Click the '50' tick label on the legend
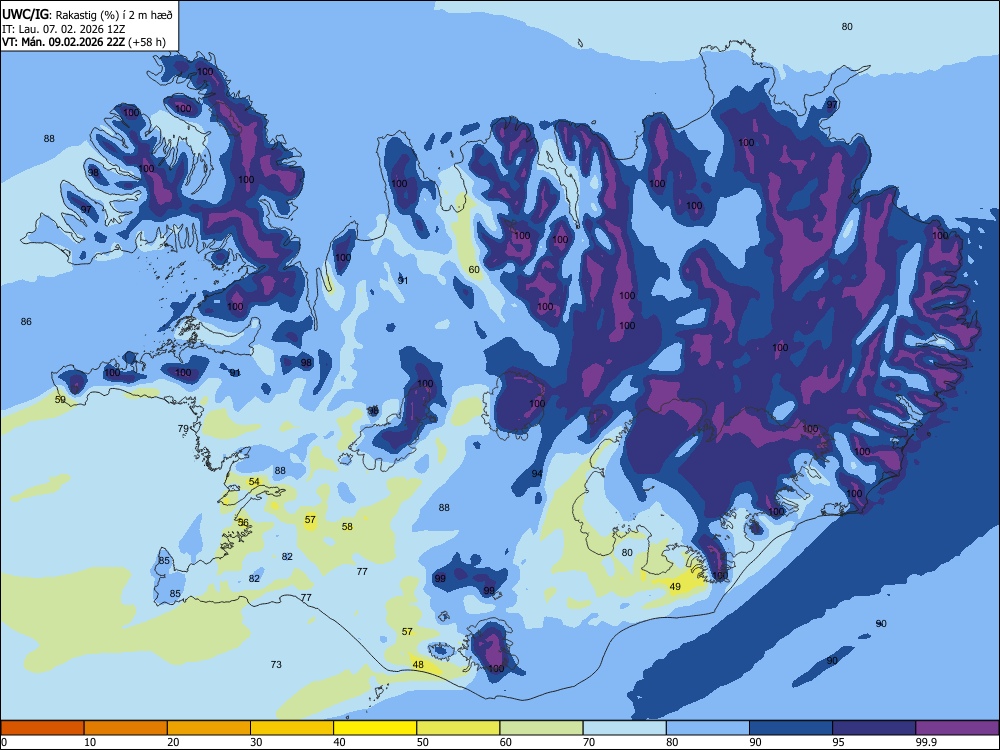 pyautogui.click(x=423, y=742)
